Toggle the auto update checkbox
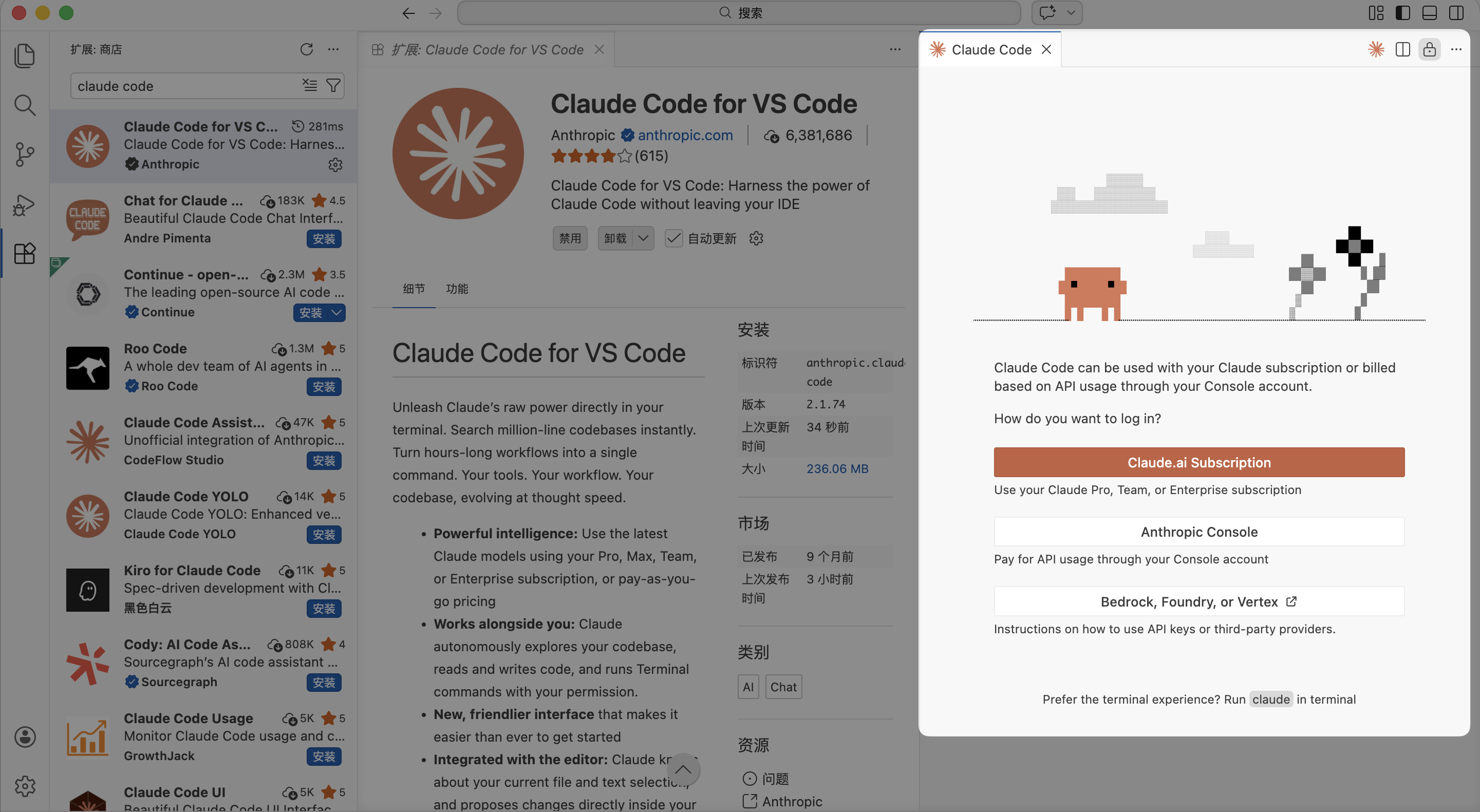Image resolution: width=1480 pixels, height=812 pixels. point(673,238)
